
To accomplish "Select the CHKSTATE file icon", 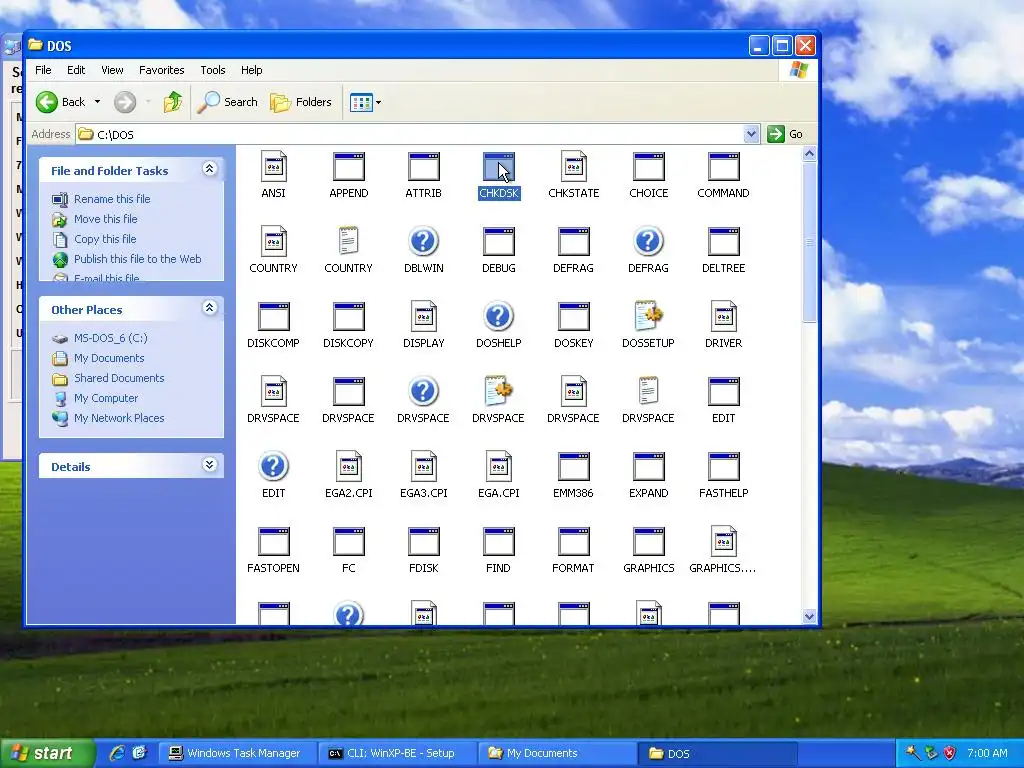I will click(573, 167).
